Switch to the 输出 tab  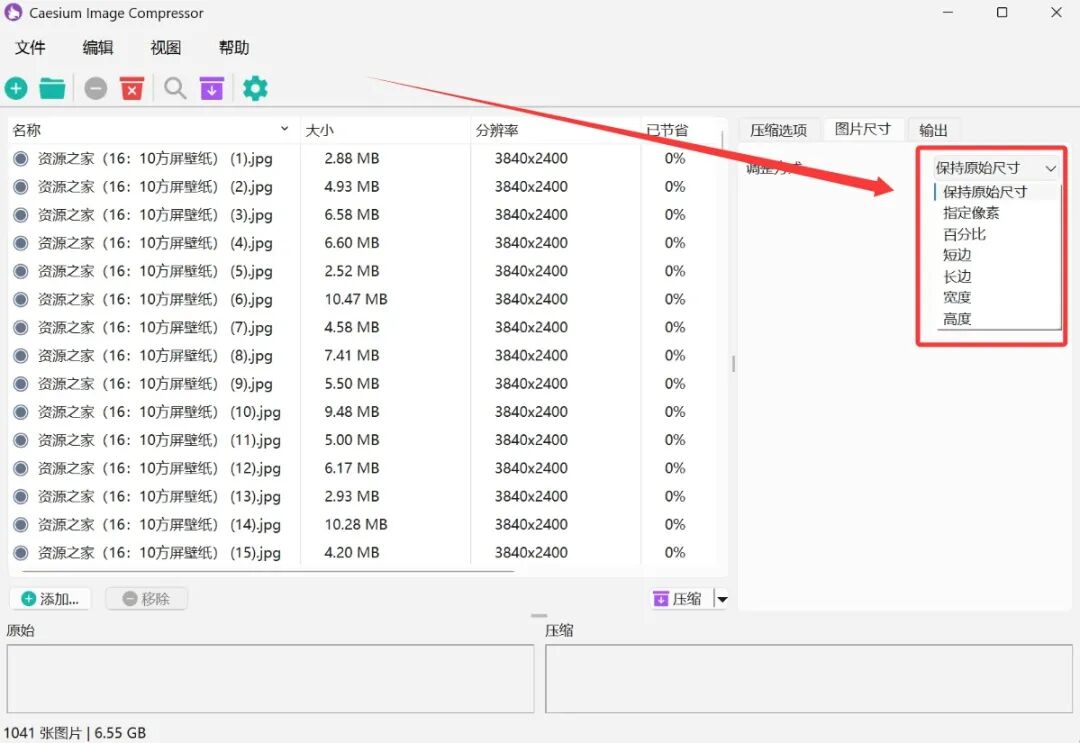coord(933,130)
